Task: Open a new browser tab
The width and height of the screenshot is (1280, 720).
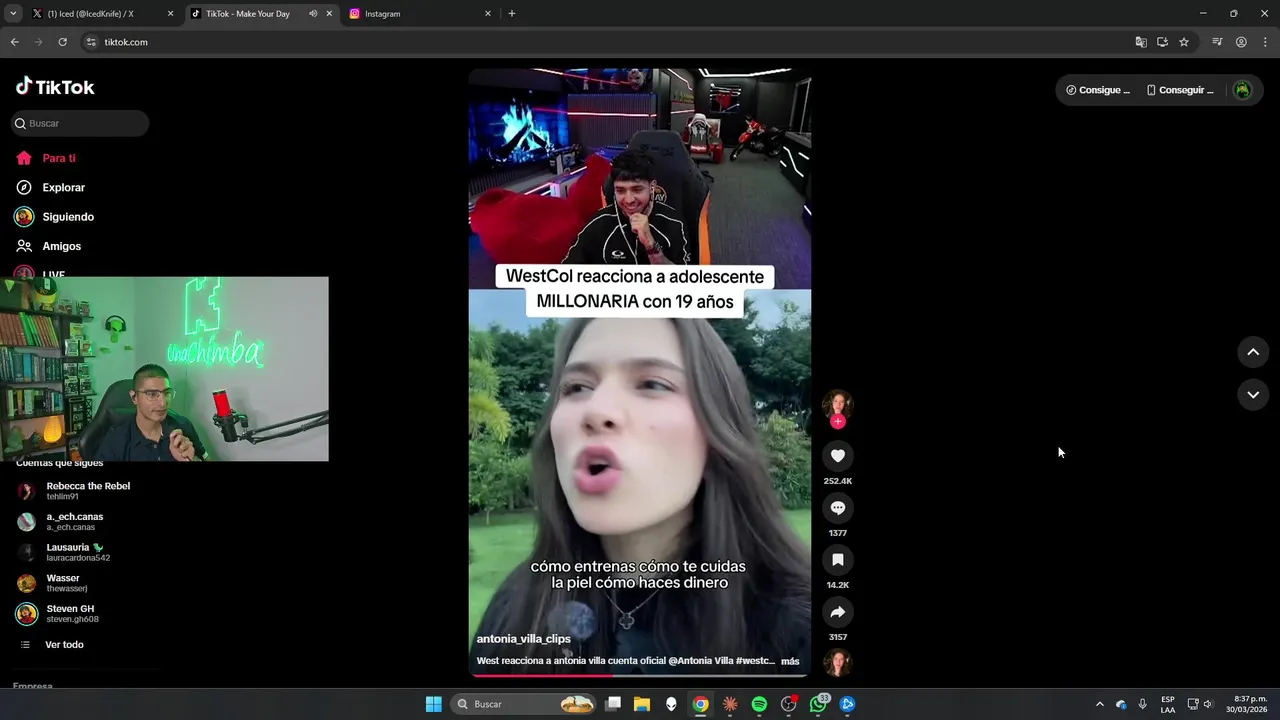Action: point(512,14)
